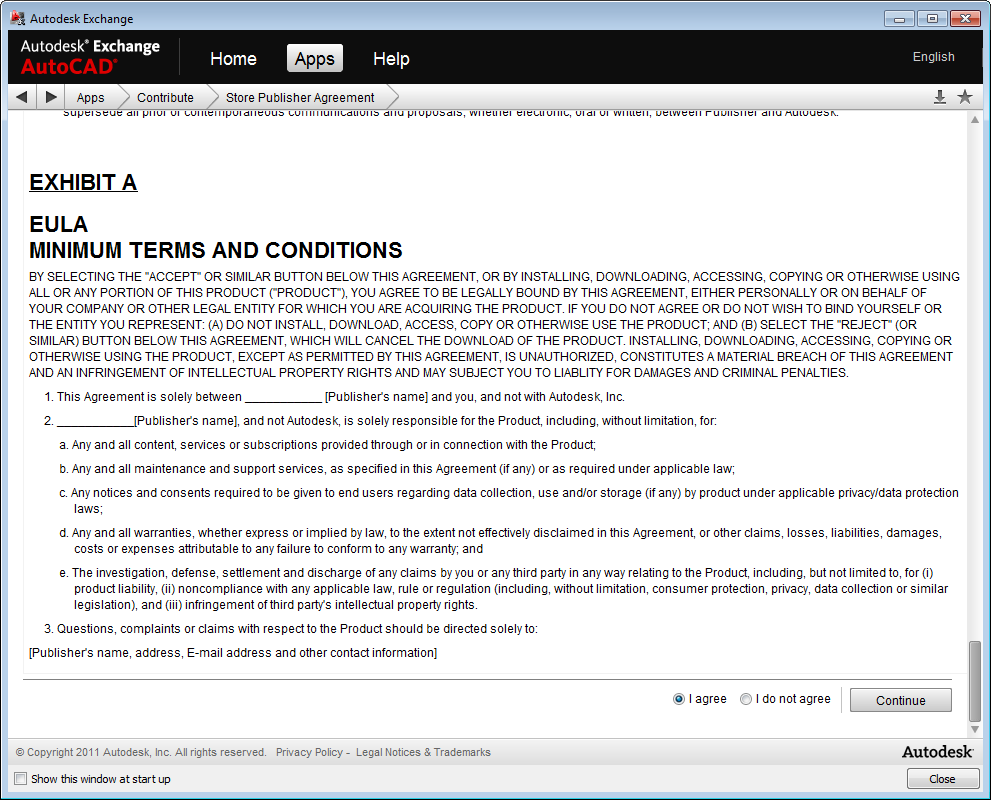Open Legal Notices & Trademarks link

(x=423, y=752)
